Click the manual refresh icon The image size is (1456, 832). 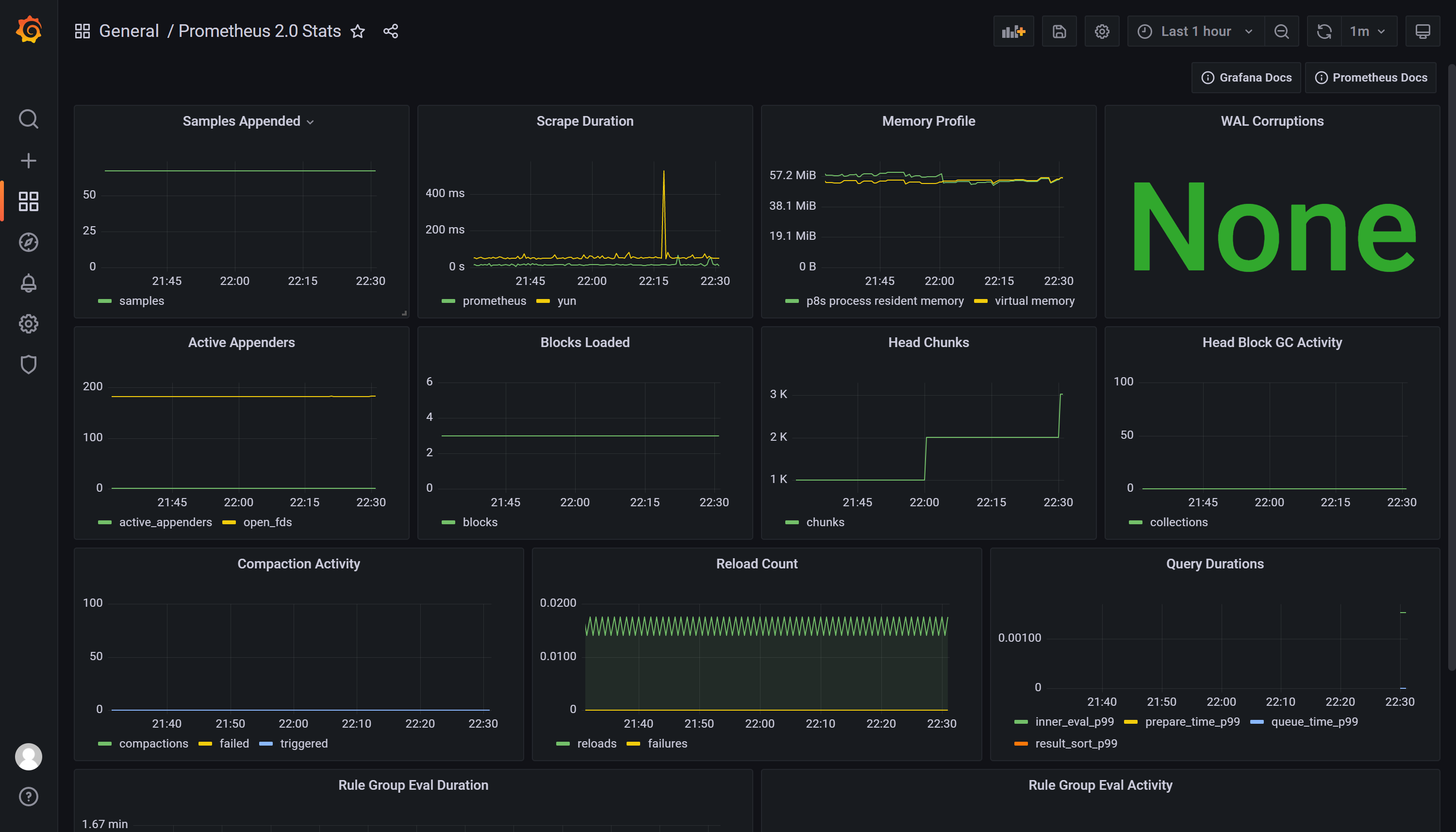click(1324, 31)
